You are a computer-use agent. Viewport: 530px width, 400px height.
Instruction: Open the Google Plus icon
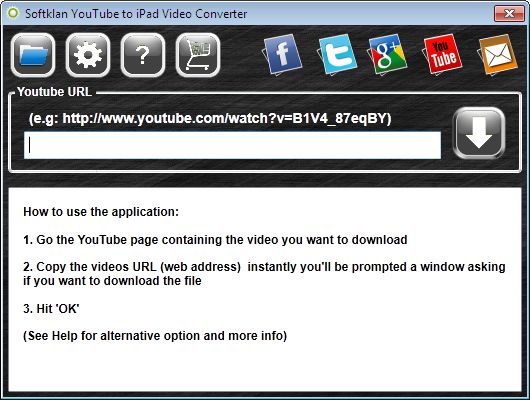coord(387,54)
